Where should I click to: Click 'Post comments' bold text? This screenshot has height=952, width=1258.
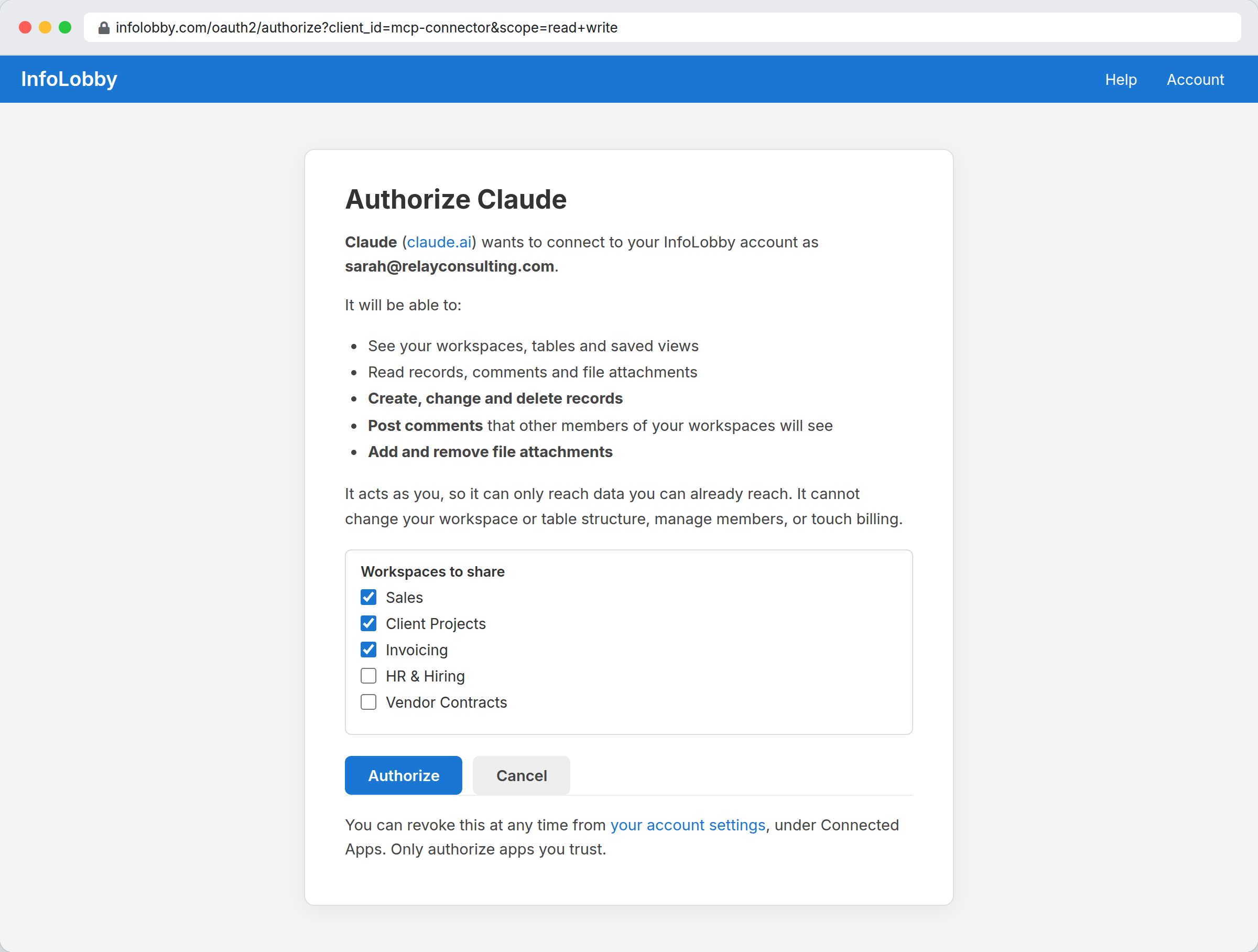click(x=426, y=426)
